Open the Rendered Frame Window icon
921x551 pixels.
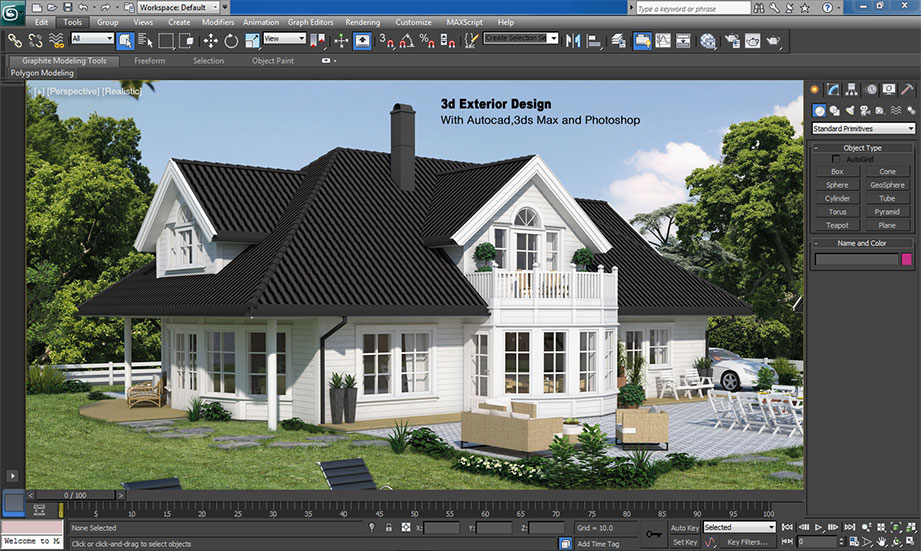[x=752, y=41]
